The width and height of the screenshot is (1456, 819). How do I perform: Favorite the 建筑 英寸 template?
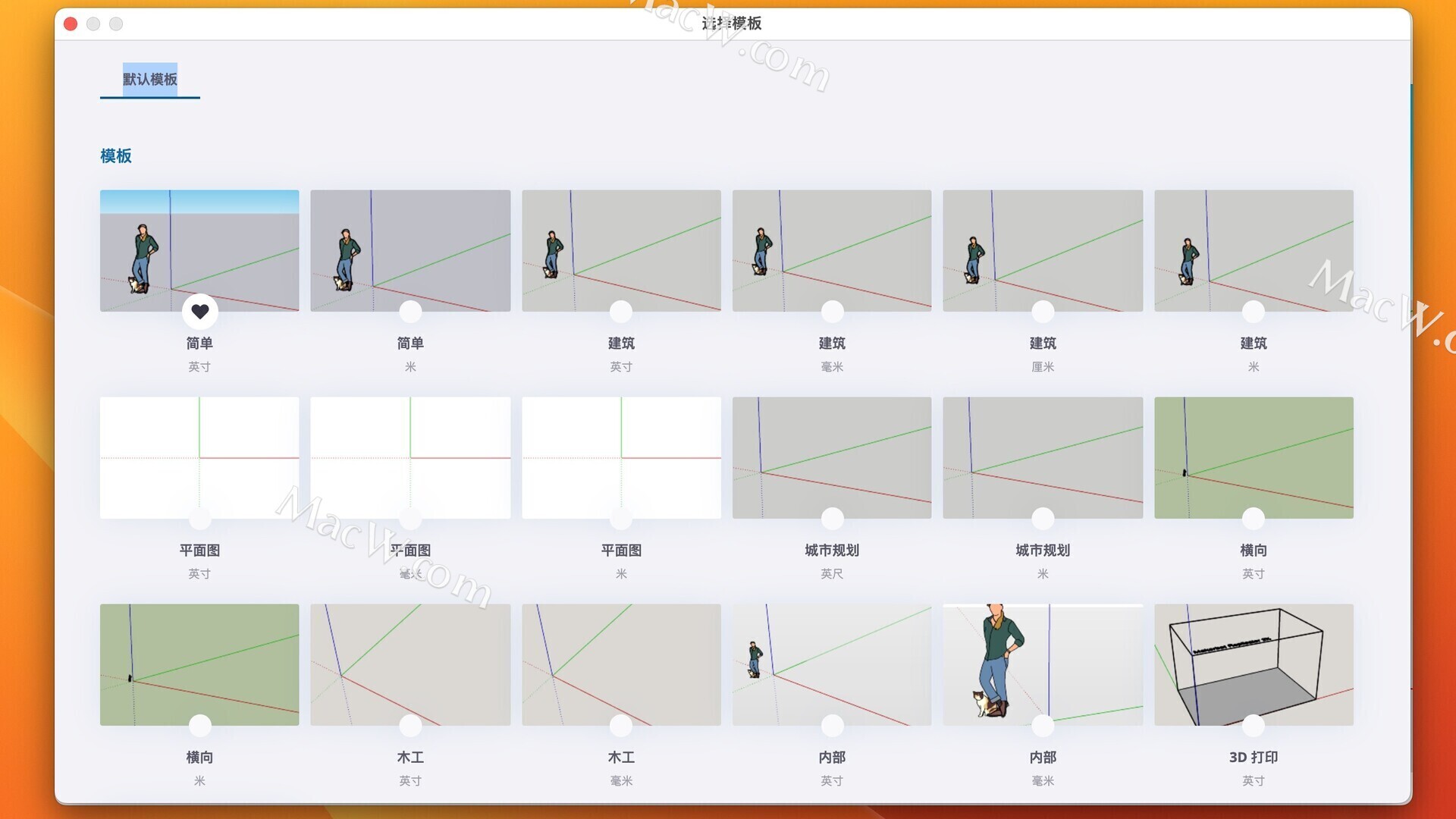(621, 311)
